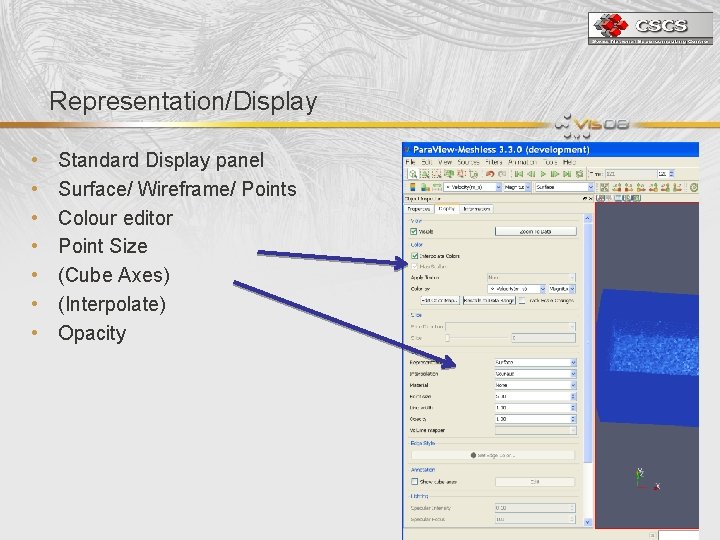Screen dimensions: 720x540
Task: Jump to the last animation frame
Action: pos(567,174)
